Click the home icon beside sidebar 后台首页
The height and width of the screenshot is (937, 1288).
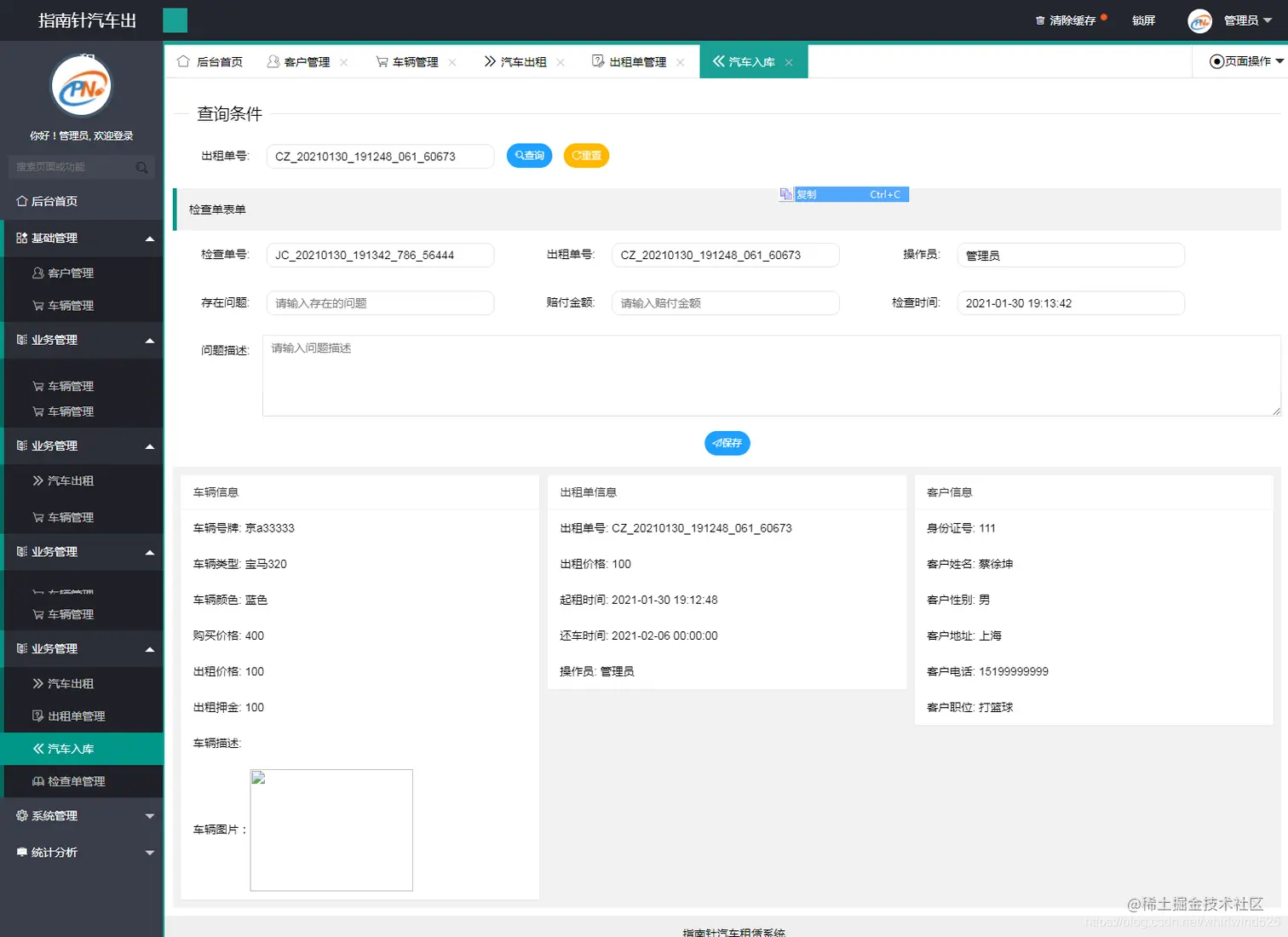pos(22,201)
